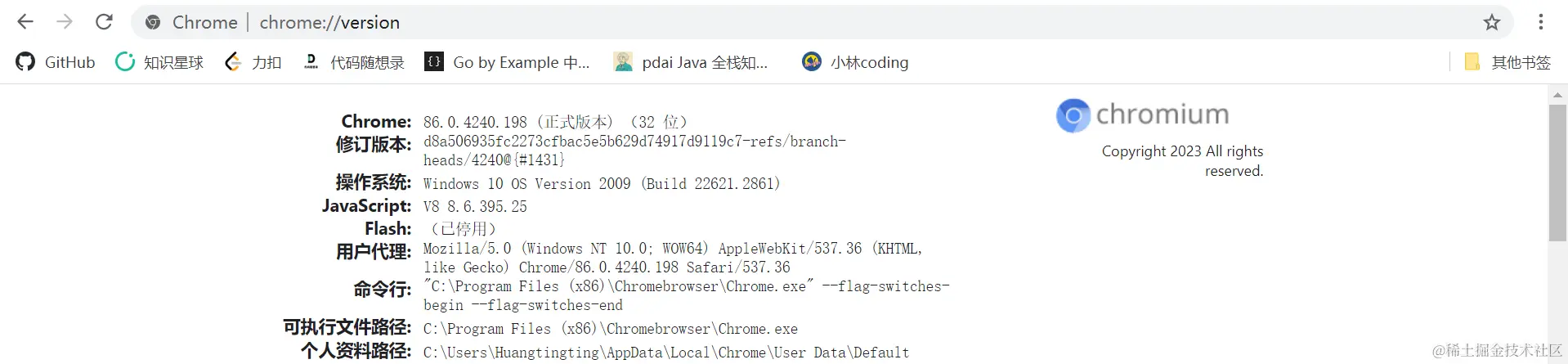
Task: Click the vertical scrollbar thumb
Action: tap(1557, 173)
